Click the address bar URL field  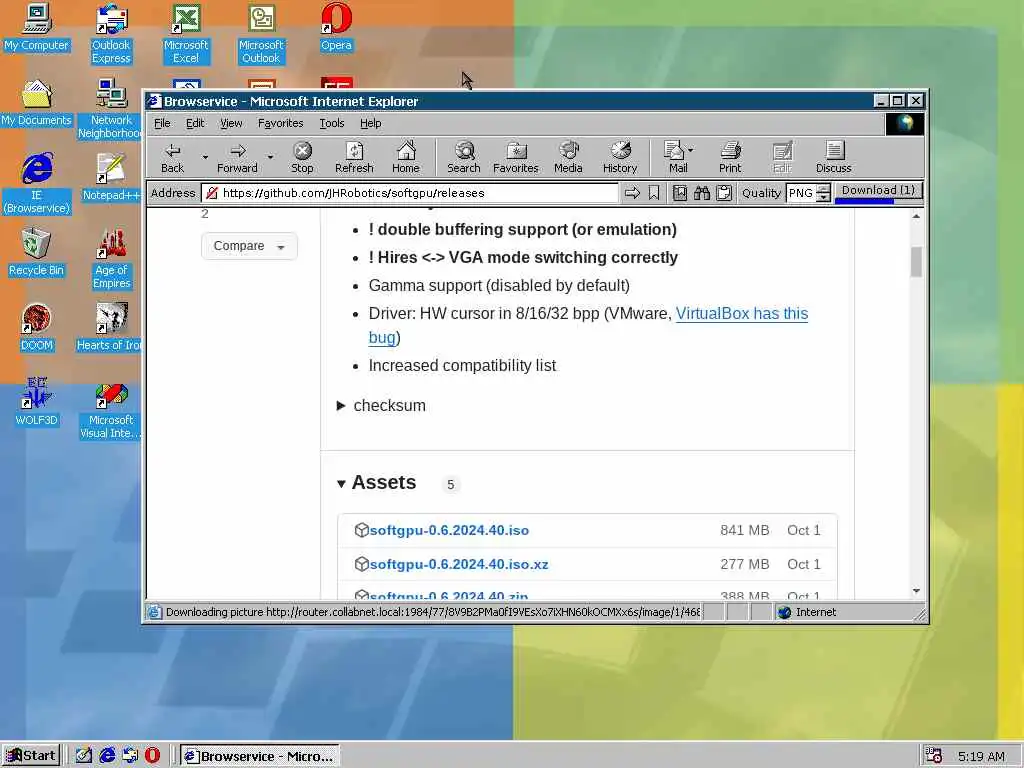point(409,193)
